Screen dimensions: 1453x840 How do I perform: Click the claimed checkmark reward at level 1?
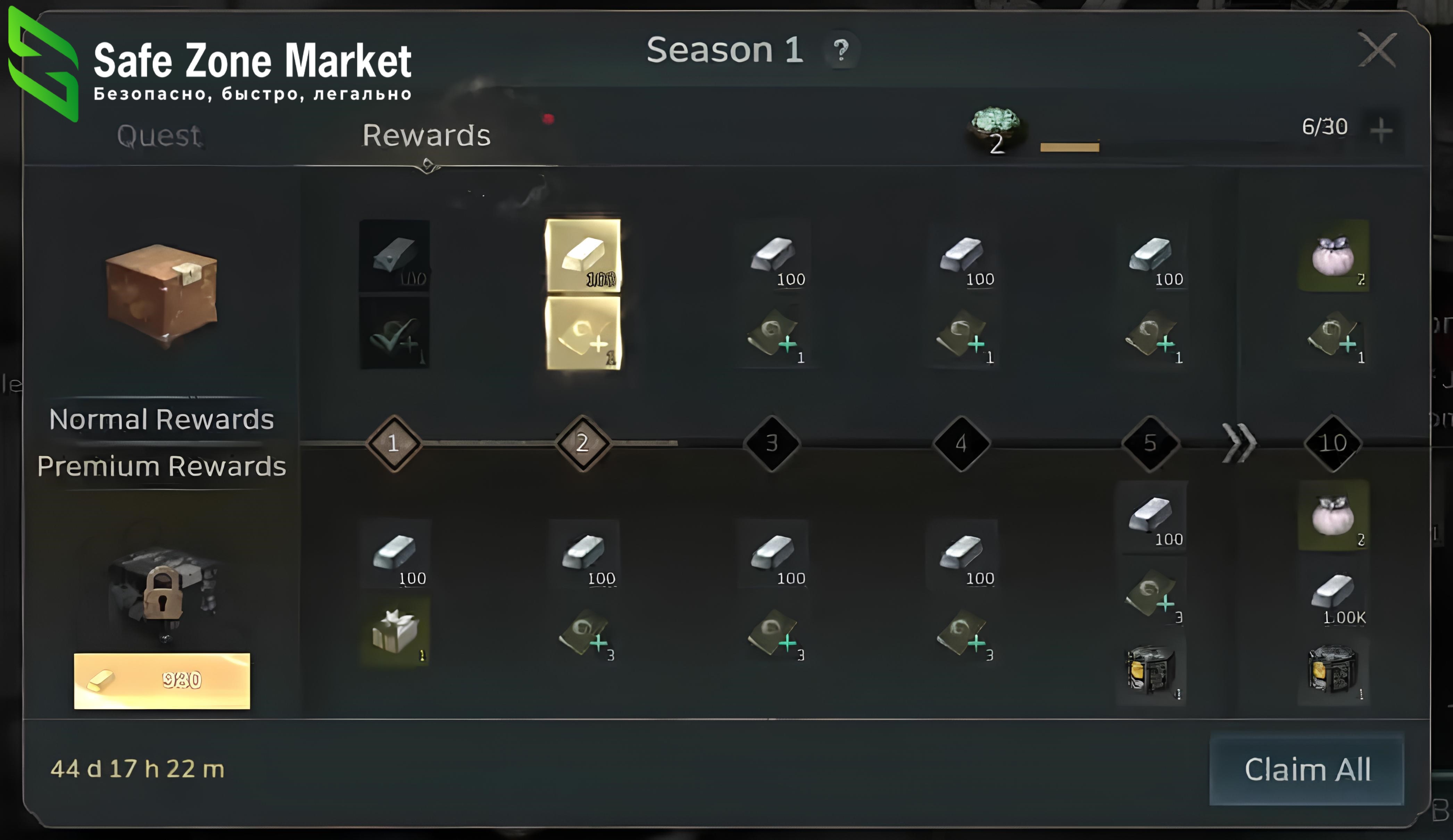(395, 333)
